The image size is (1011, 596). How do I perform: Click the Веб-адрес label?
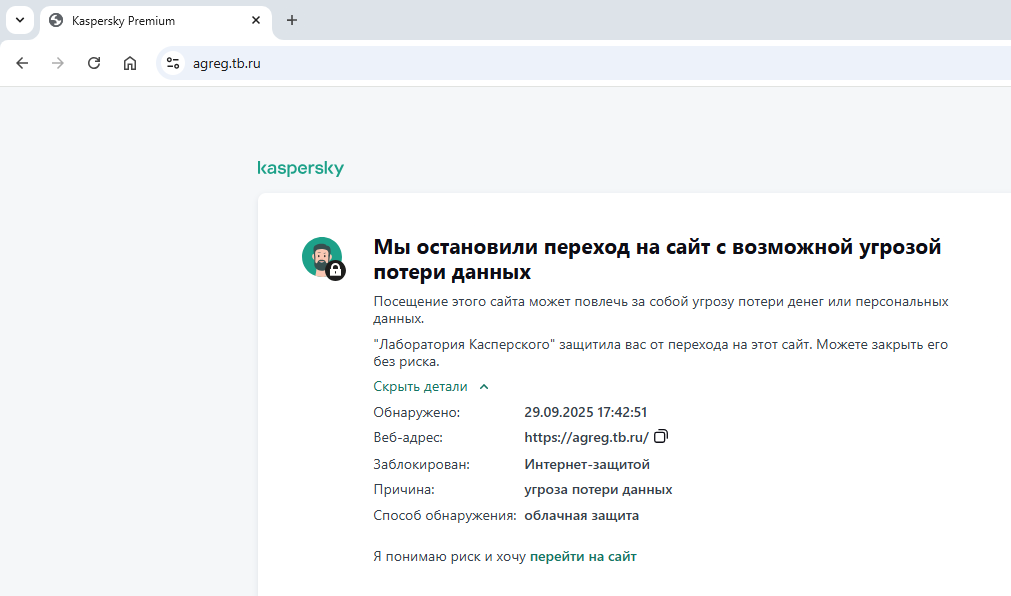pos(408,437)
